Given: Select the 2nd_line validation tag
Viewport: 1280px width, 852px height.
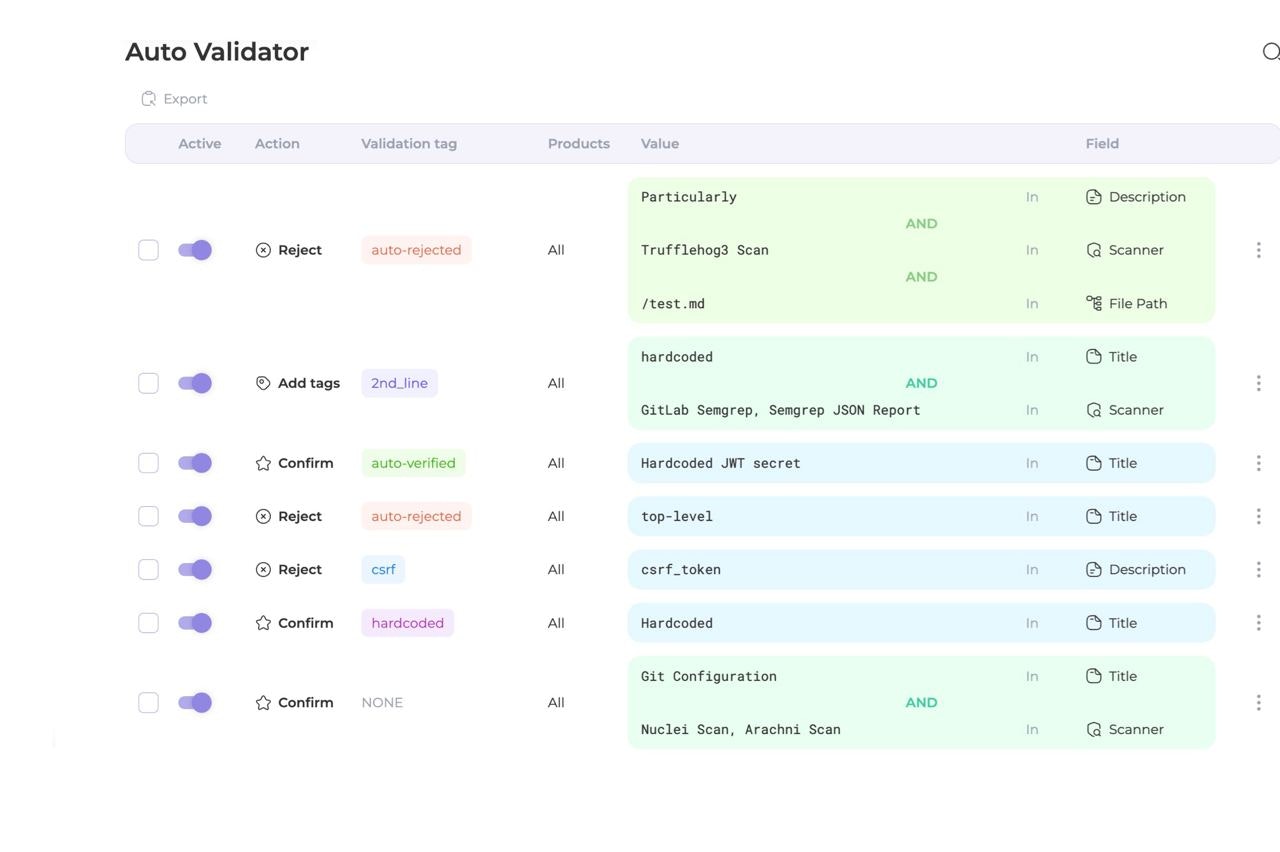Looking at the screenshot, I should 399,382.
